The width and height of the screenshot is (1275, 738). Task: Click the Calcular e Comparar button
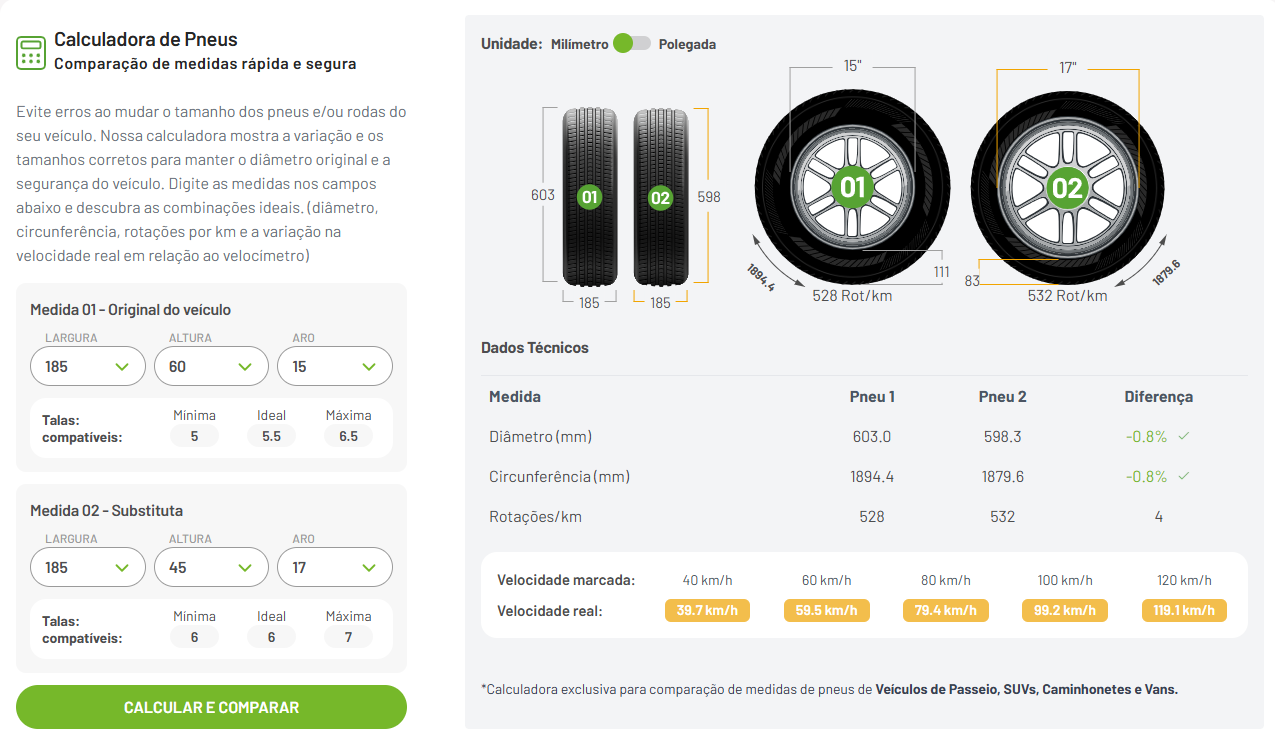211,707
